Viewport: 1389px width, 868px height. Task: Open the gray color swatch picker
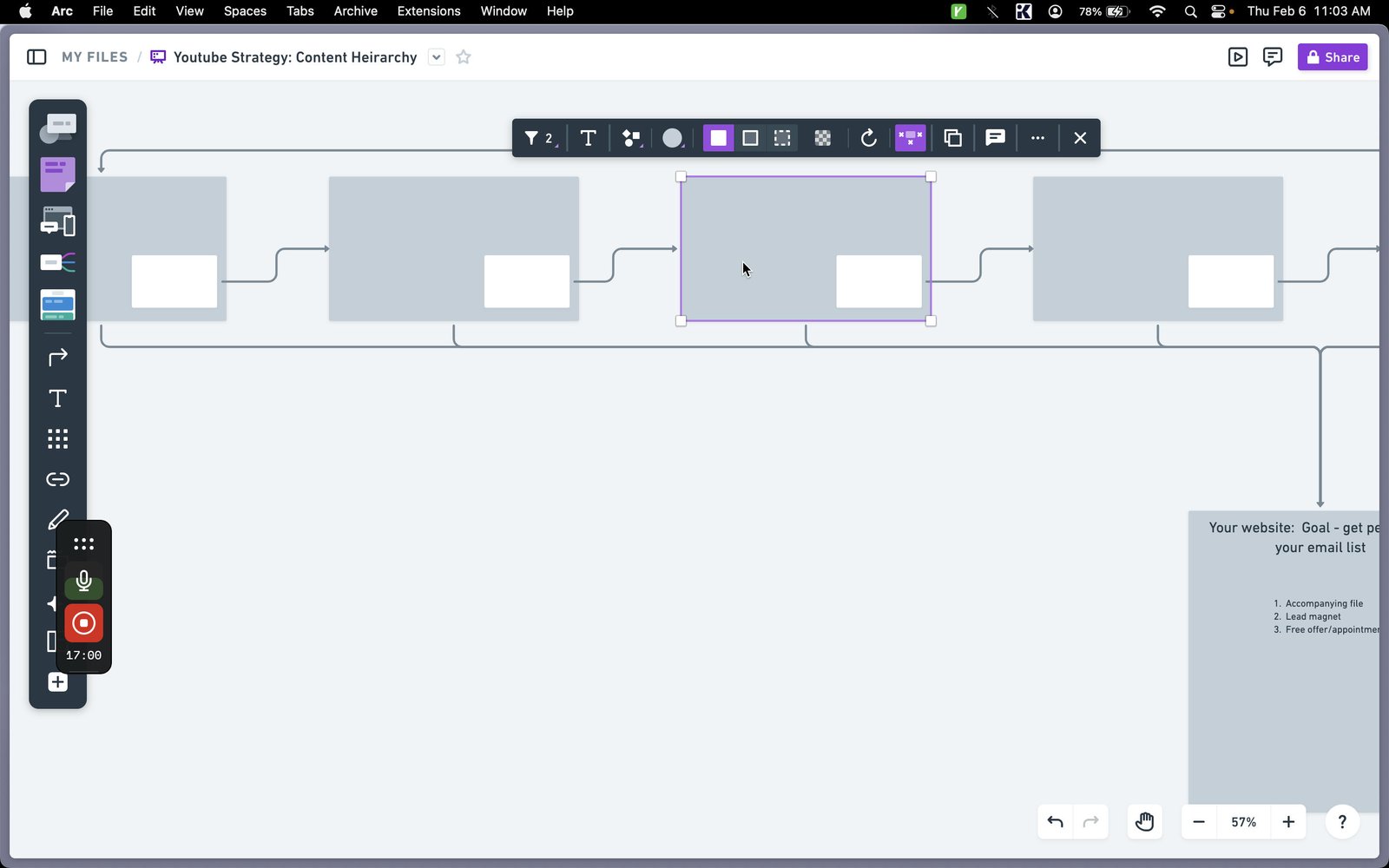point(673,138)
